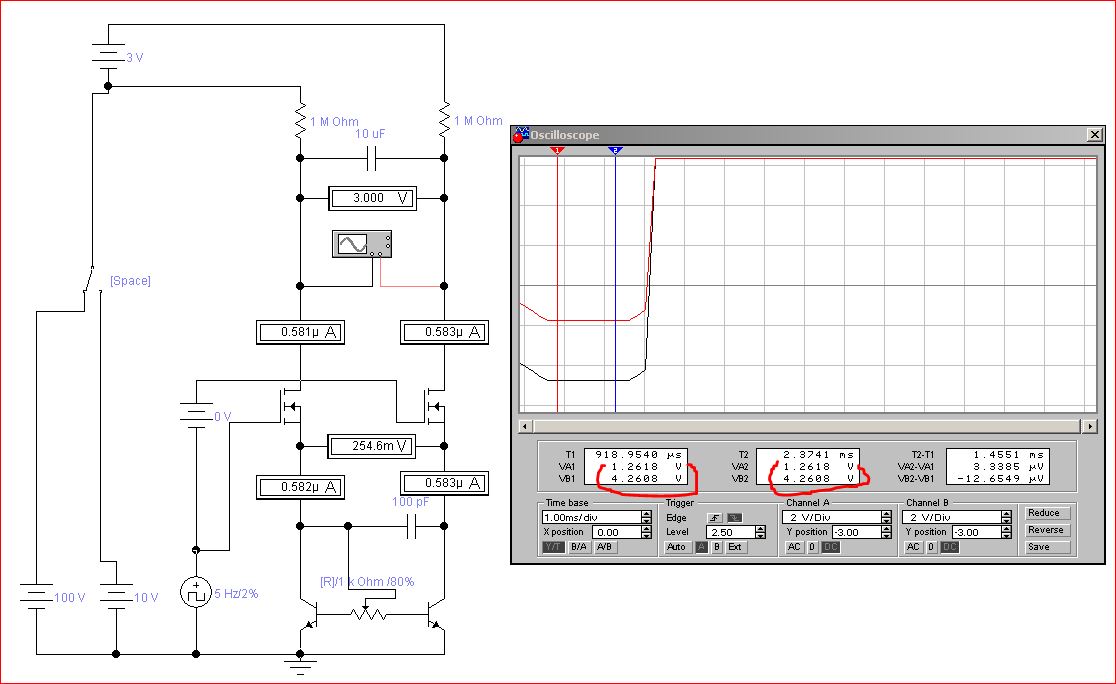Image resolution: width=1116 pixels, height=684 pixels.
Task: Click the ground symbol in the circuit
Action: 300,662
